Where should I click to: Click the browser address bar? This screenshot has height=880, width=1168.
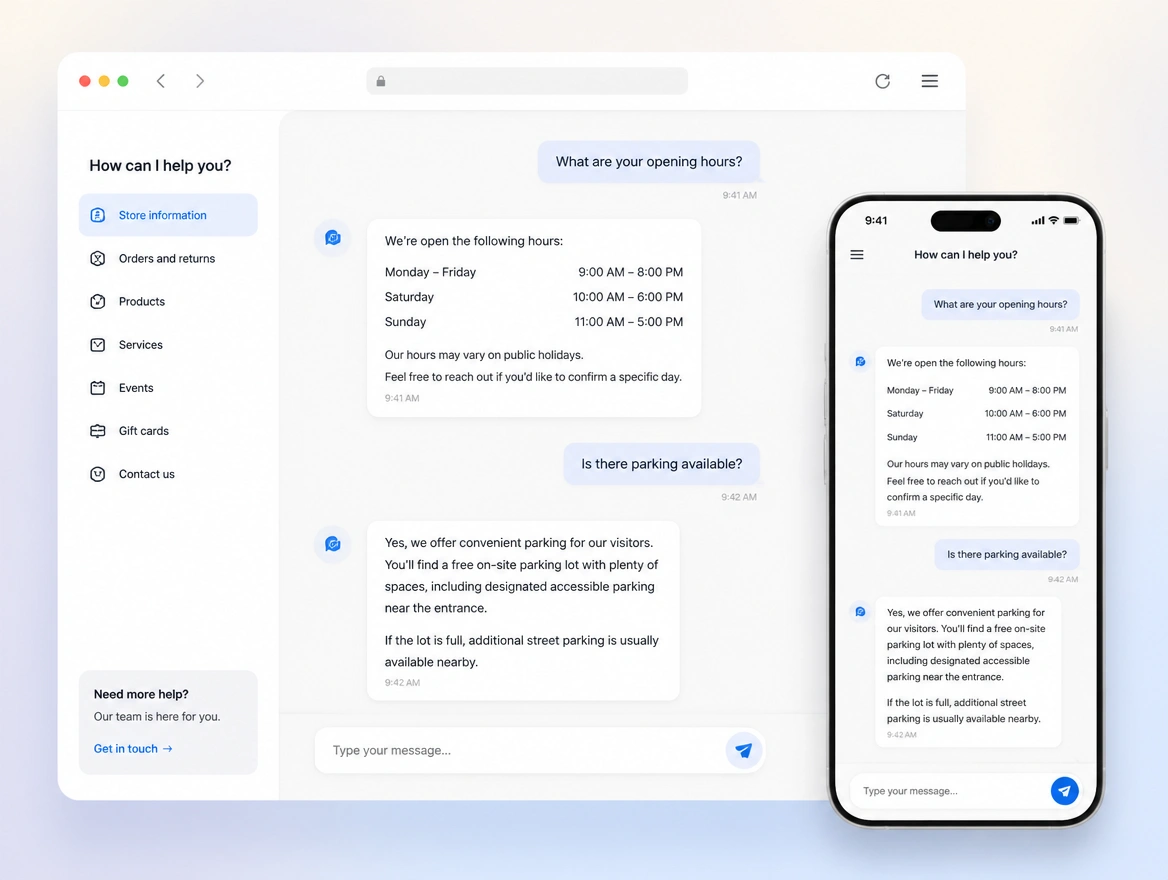point(527,81)
